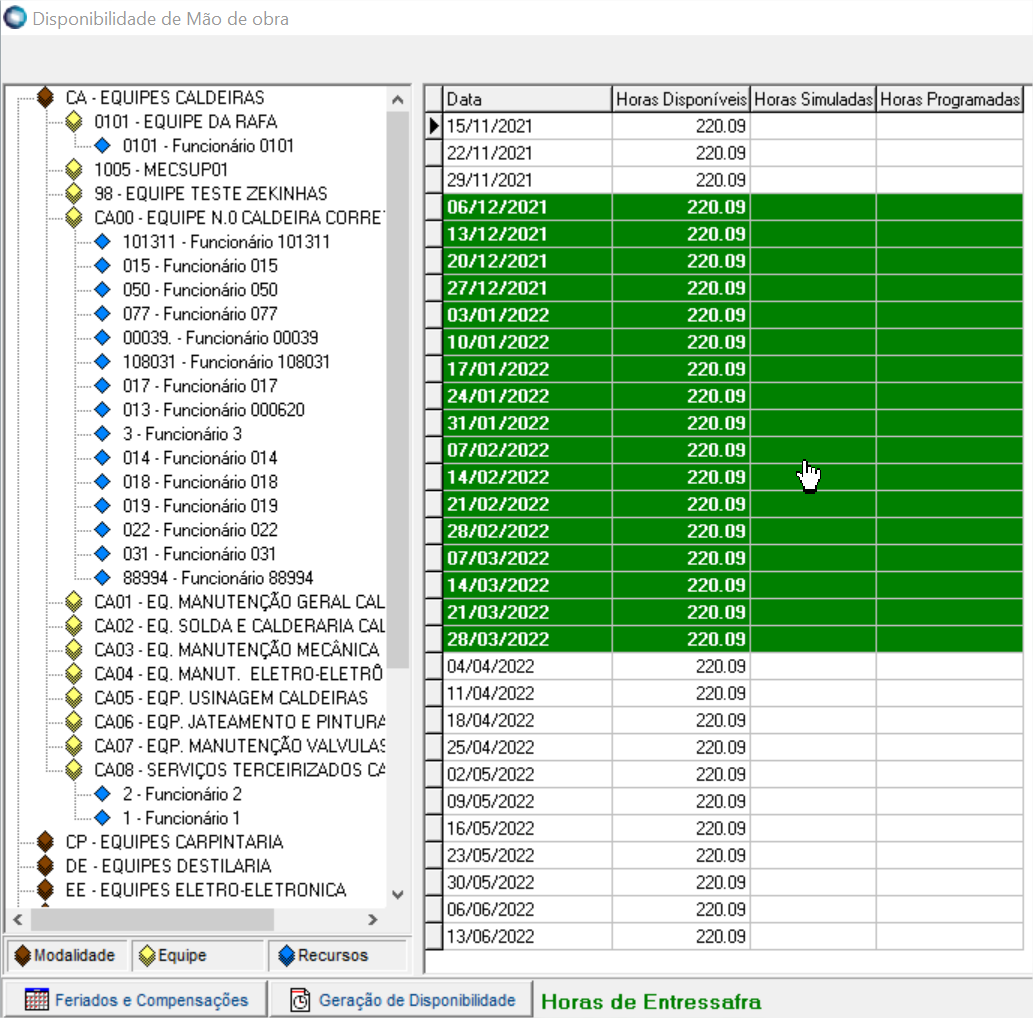Screen dimensions: 1033x1018
Task: Click blue diamond icon of Funcionário 000620
Action: tap(102, 410)
